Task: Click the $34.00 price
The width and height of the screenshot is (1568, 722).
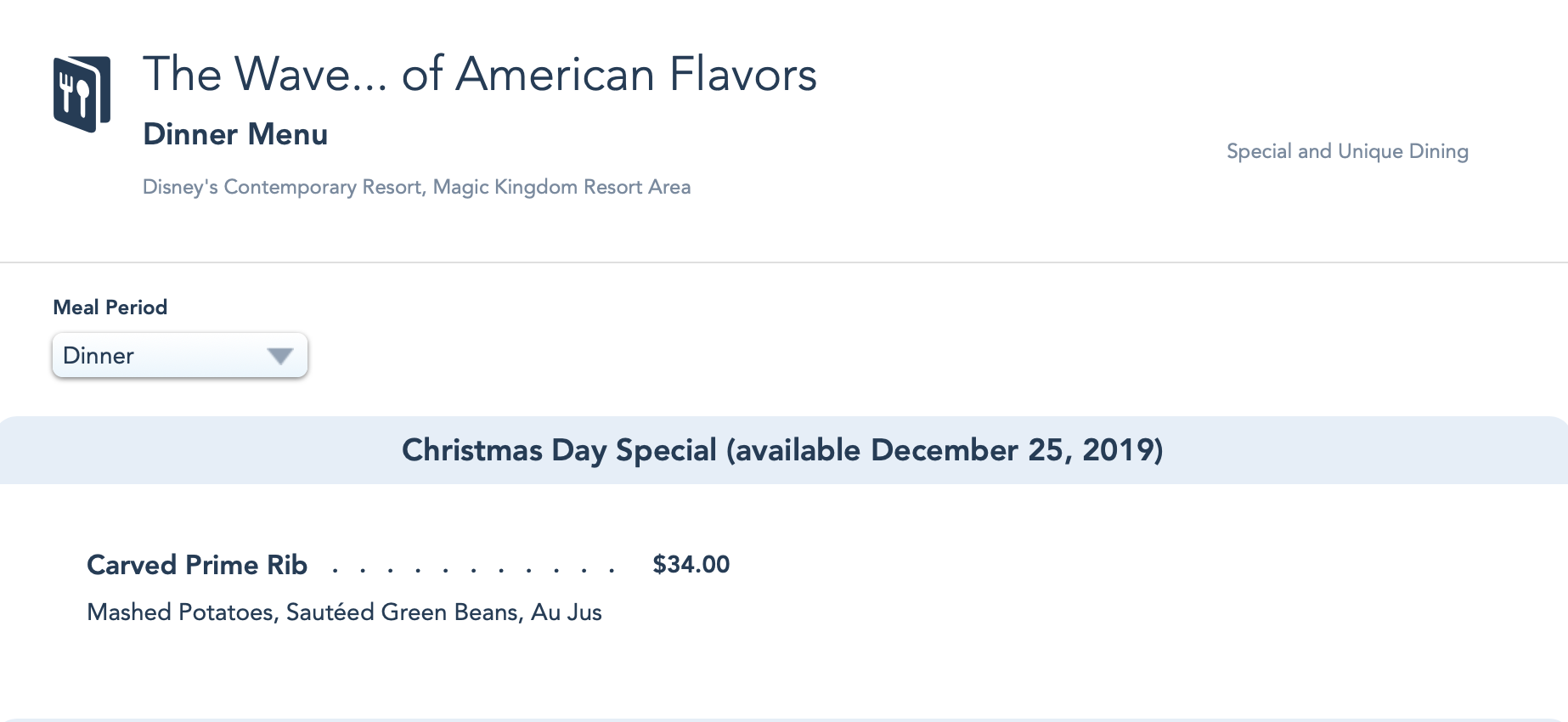Action: click(691, 565)
